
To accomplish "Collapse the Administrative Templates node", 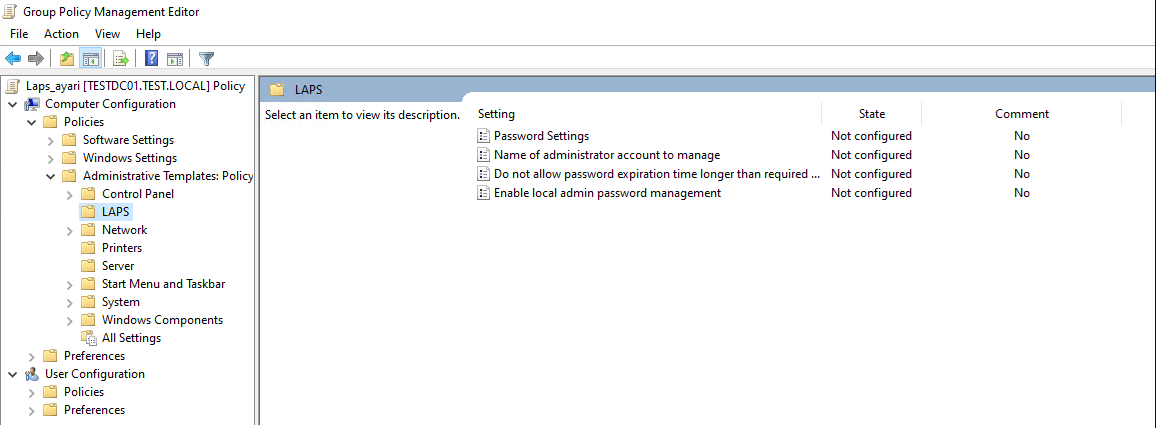I will (51, 176).
